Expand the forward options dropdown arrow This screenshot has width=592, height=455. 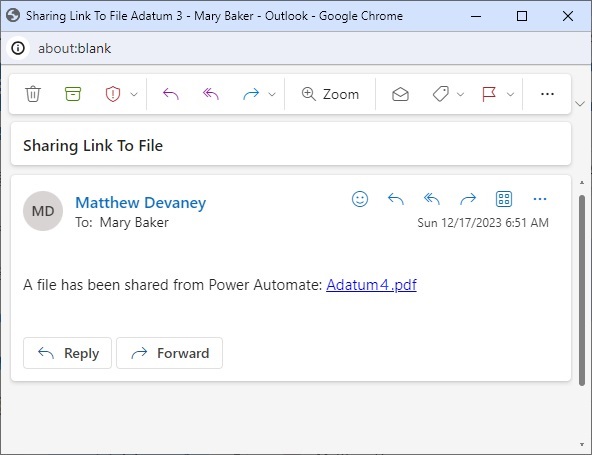pos(272,94)
